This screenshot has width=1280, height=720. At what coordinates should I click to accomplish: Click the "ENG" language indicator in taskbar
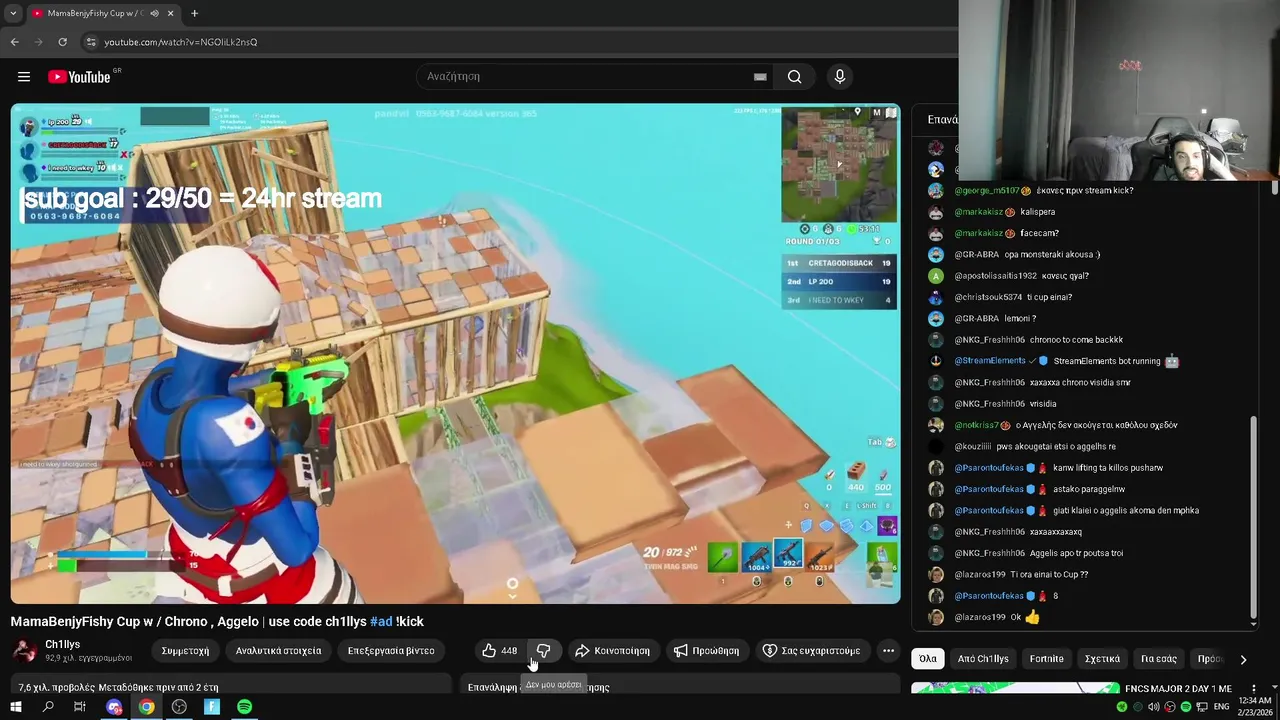pos(1222,707)
